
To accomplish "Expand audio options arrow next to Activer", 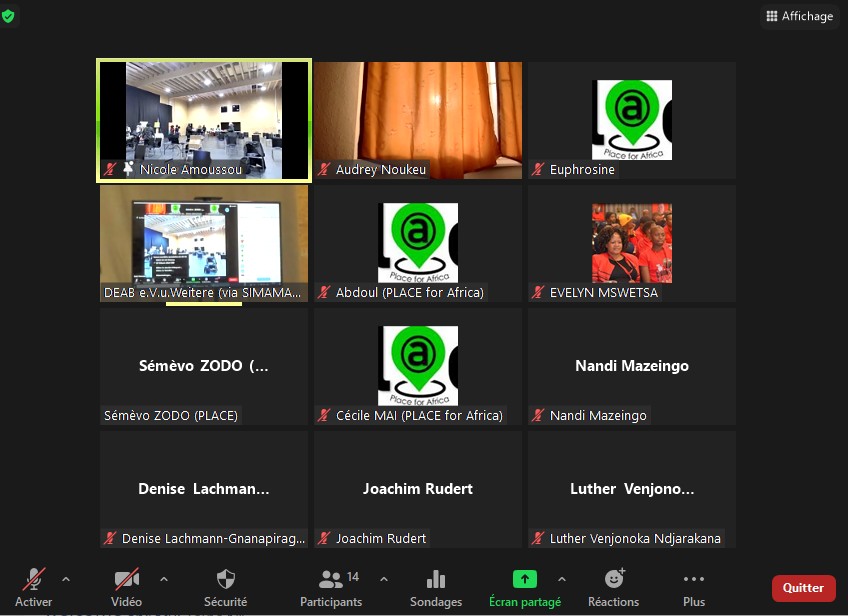I will (x=66, y=579).
